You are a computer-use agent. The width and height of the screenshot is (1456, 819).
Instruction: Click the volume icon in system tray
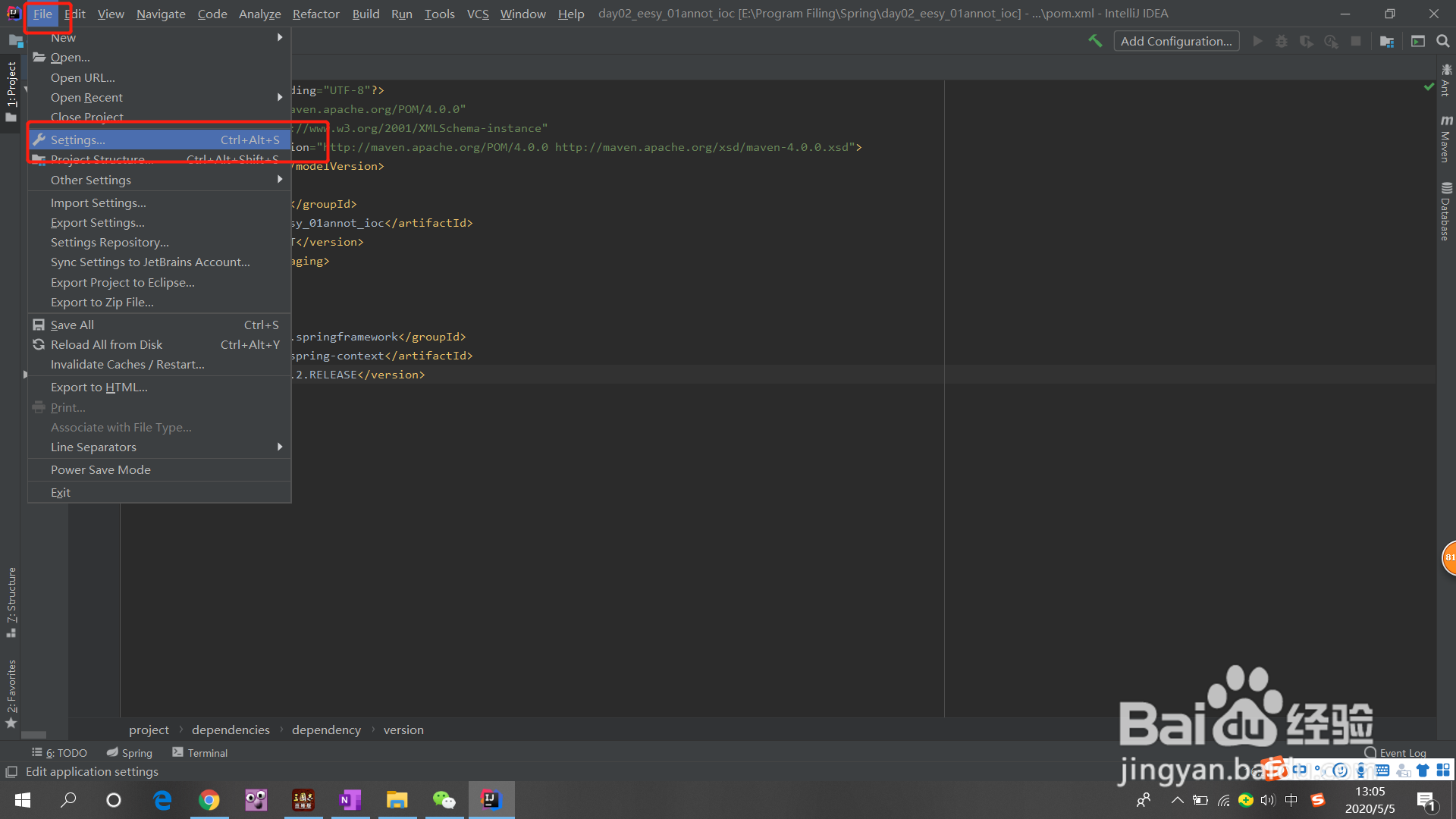(1268, 800)
